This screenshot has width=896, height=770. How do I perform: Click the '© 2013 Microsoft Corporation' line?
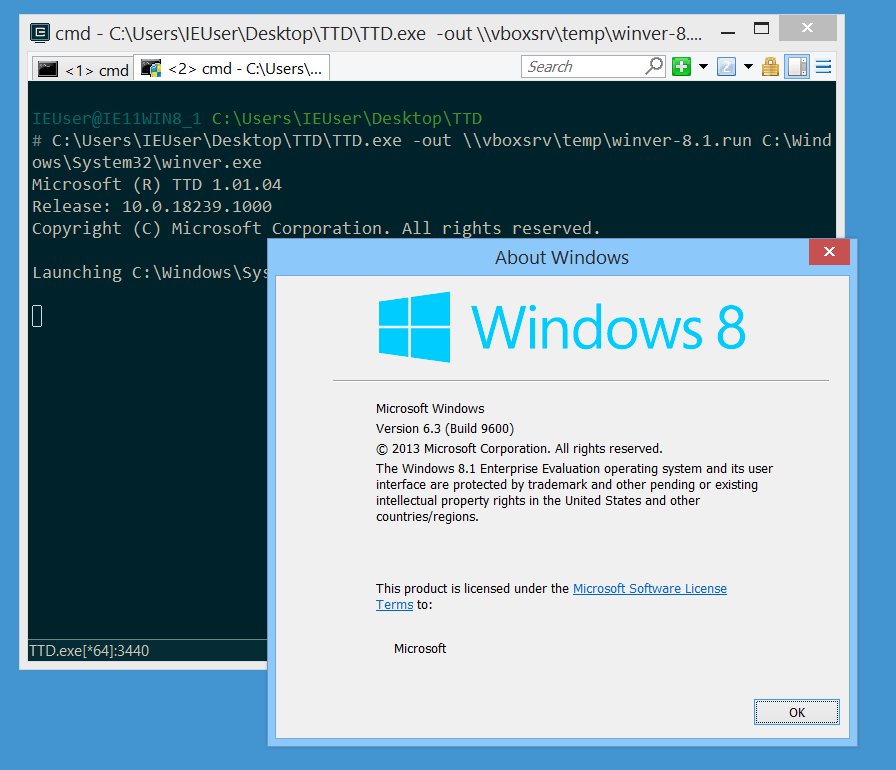click(519, 449)
